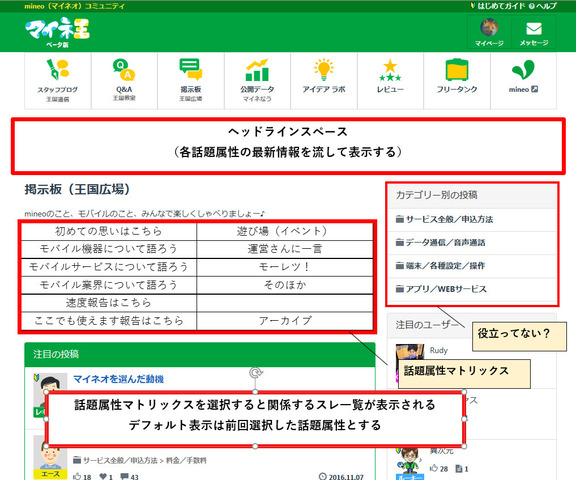Open the フリータンク tank icon
Image resolution: width=576 pixels, height=480 pixels.
coord(457,69)
